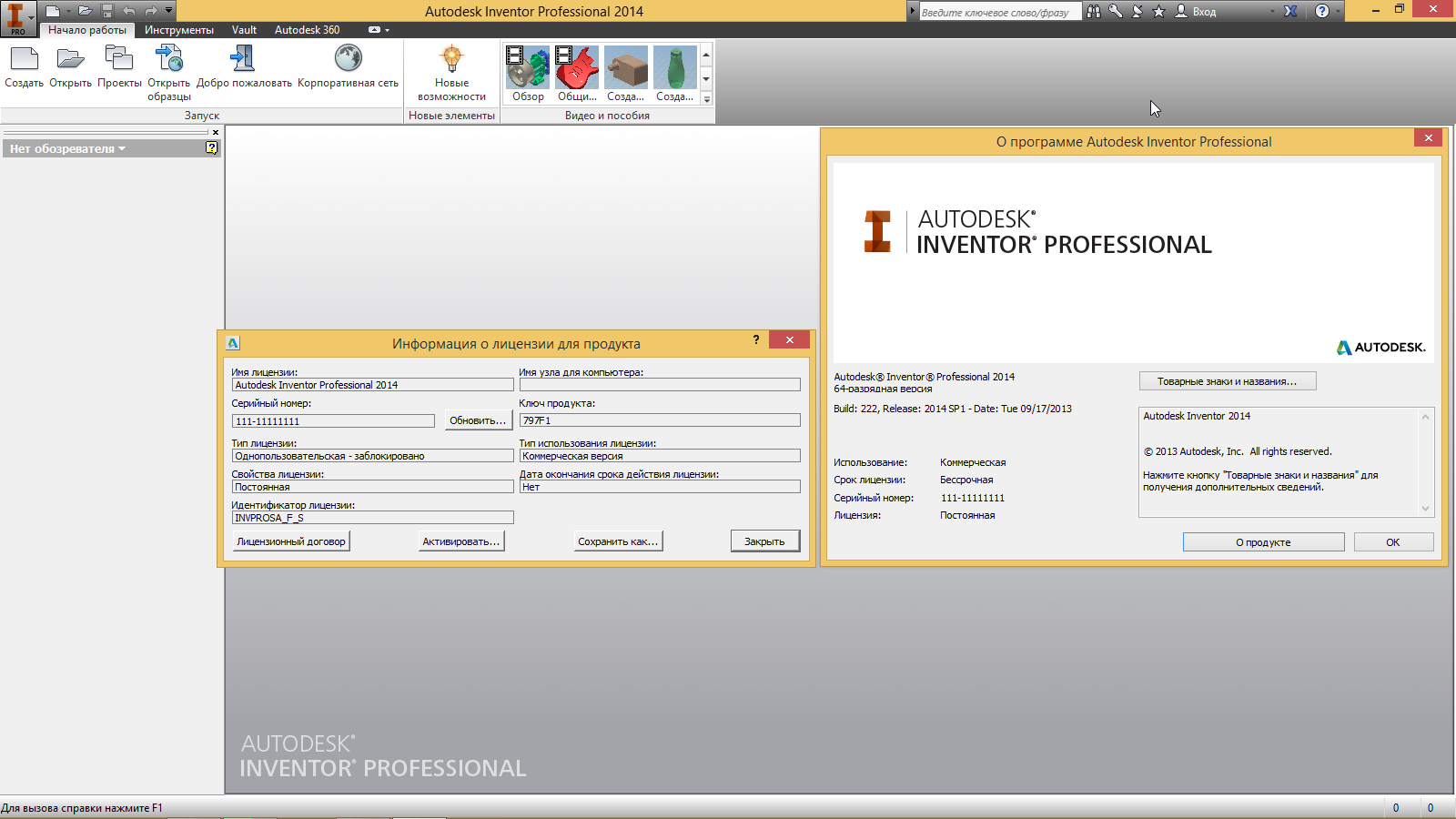
Task: Click the Open folder icon in quick access toolbar
Action: click(x=85, y=11)
